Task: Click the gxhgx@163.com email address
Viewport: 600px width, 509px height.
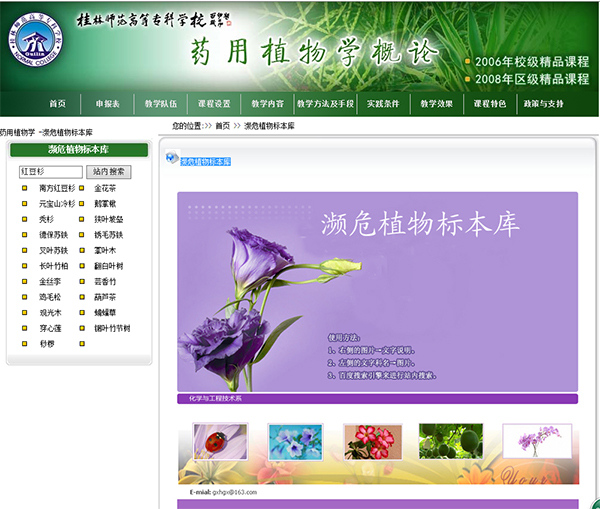Action: [x=234, y=492]
